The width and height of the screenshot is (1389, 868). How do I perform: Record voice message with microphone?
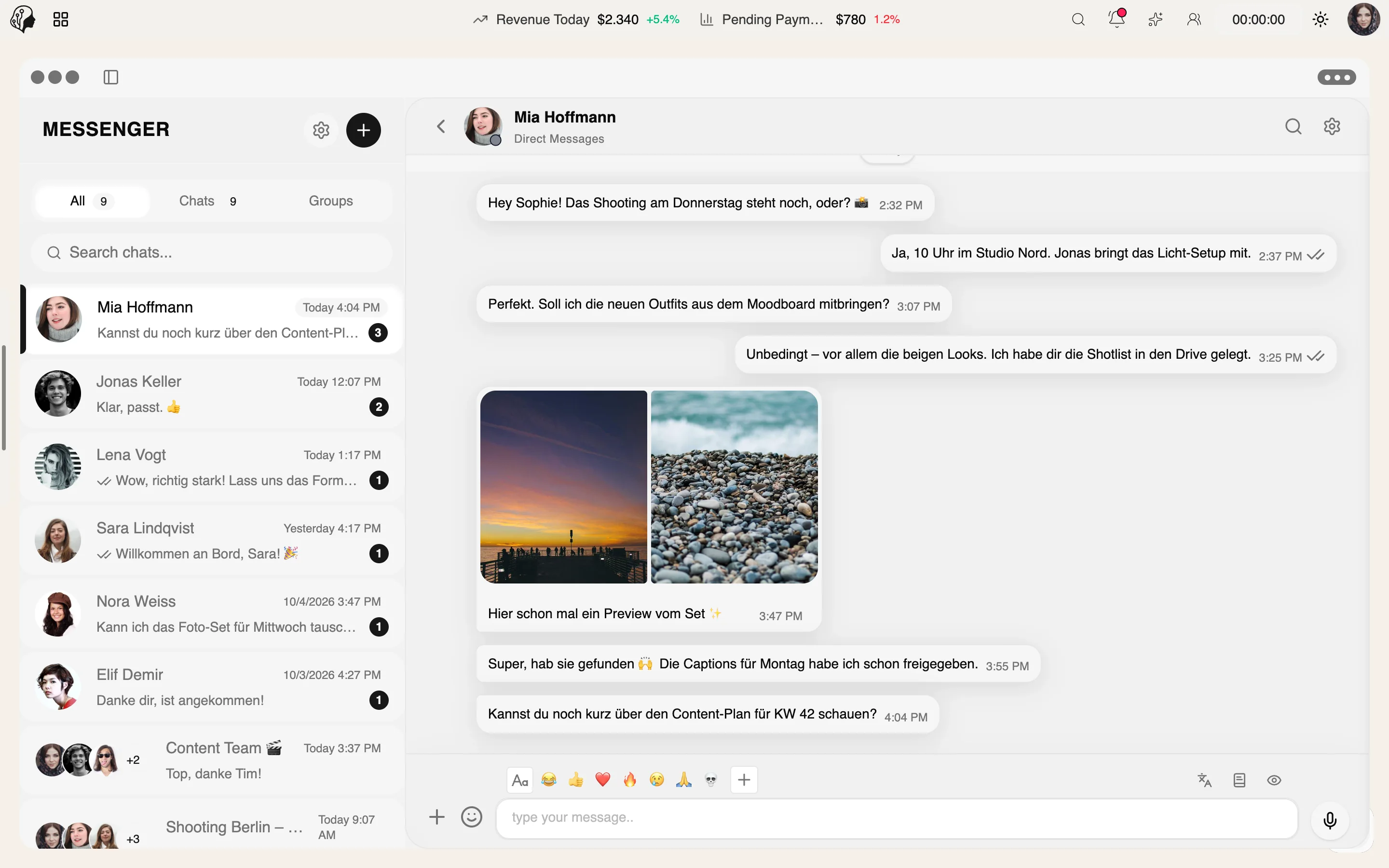click(x=1330, y=820)
